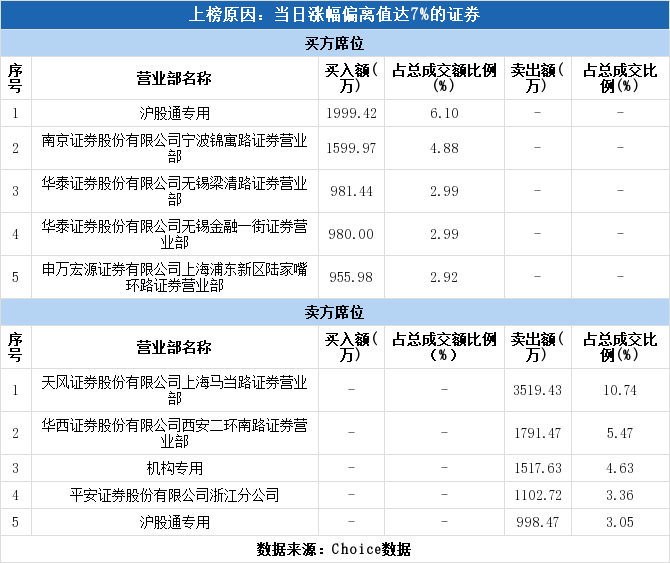Click 平安证券股份有限公司浙江分公司
Image resolution: width=670 pixels, height=563 pixels.
175,495
